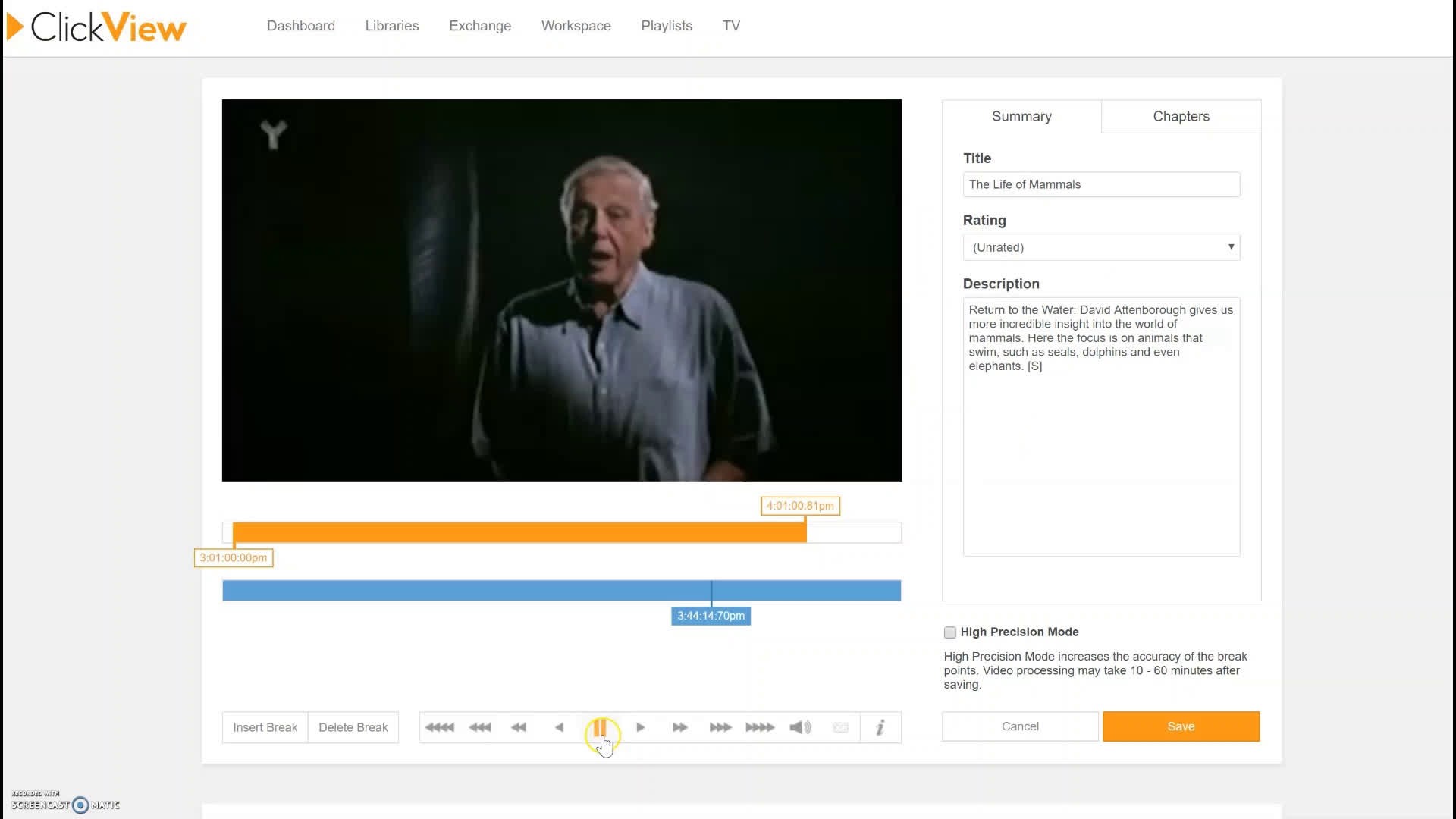Screen dimensions: 1456x819
Task: Rewind the video at triple speed
Action: coord(480,726)
